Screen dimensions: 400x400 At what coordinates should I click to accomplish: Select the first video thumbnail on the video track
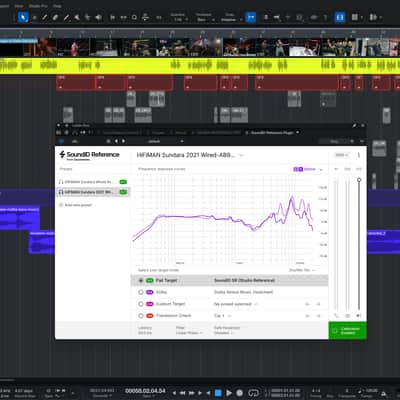tap(12, 47)
